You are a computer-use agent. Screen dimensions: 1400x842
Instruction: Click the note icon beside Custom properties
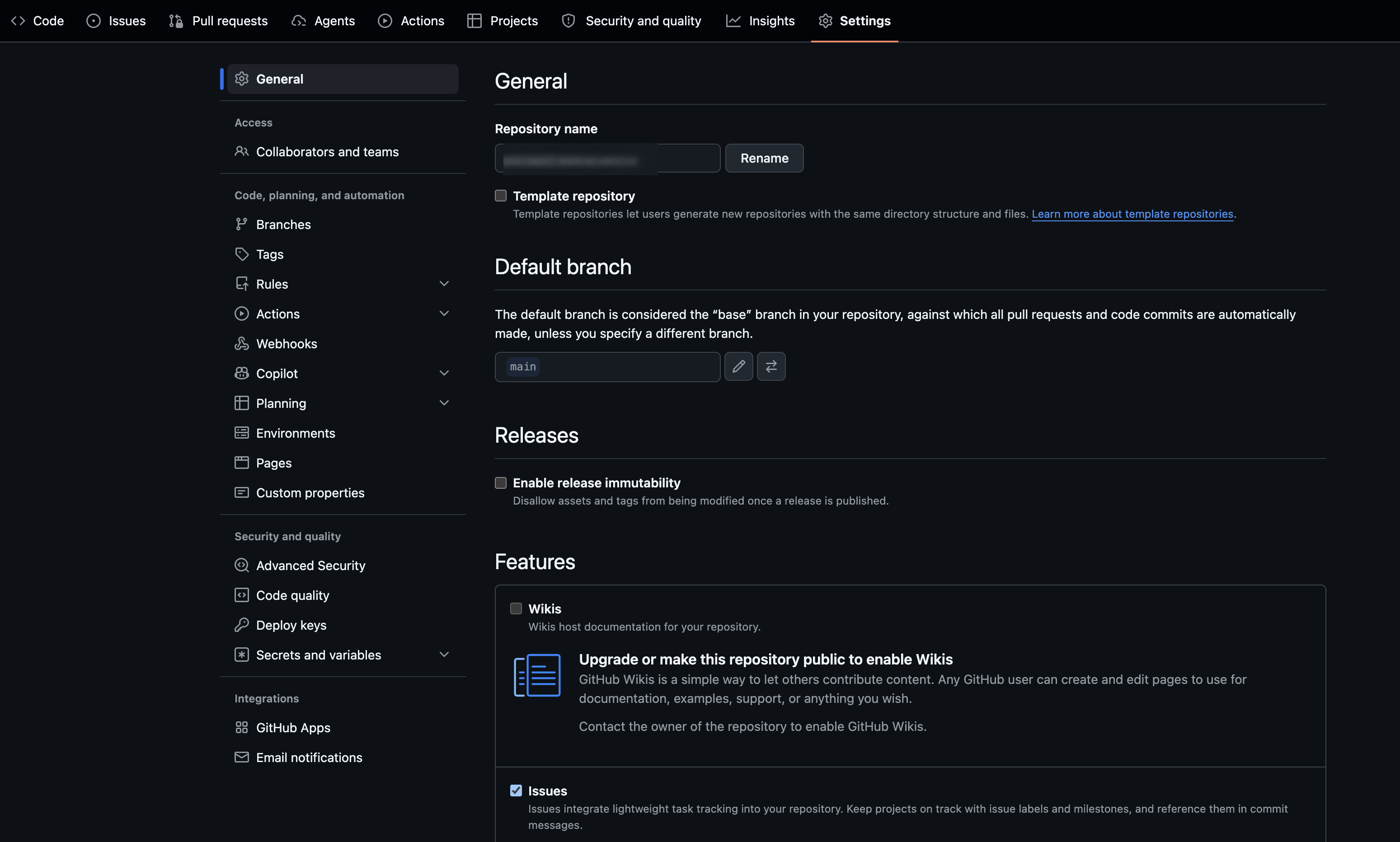pyautogui.click(x=242, y=492)
